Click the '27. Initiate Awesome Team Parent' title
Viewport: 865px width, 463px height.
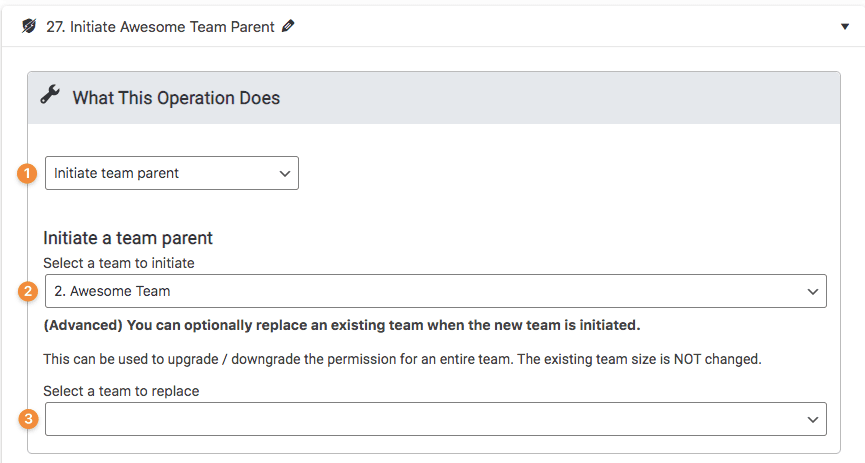coord(160,27)
